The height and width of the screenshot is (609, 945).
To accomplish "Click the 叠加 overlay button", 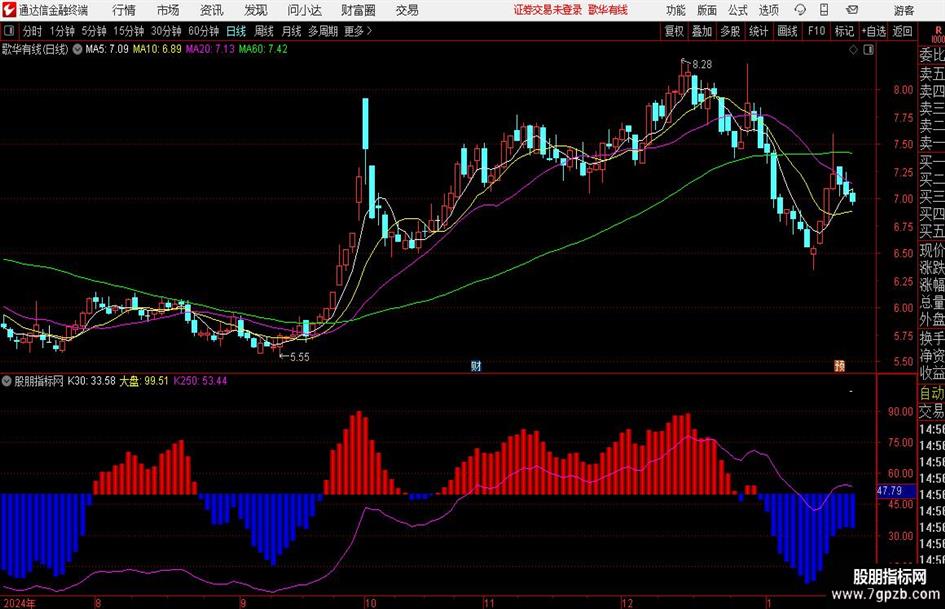I will pyautogui.click(x=702, y=31).
